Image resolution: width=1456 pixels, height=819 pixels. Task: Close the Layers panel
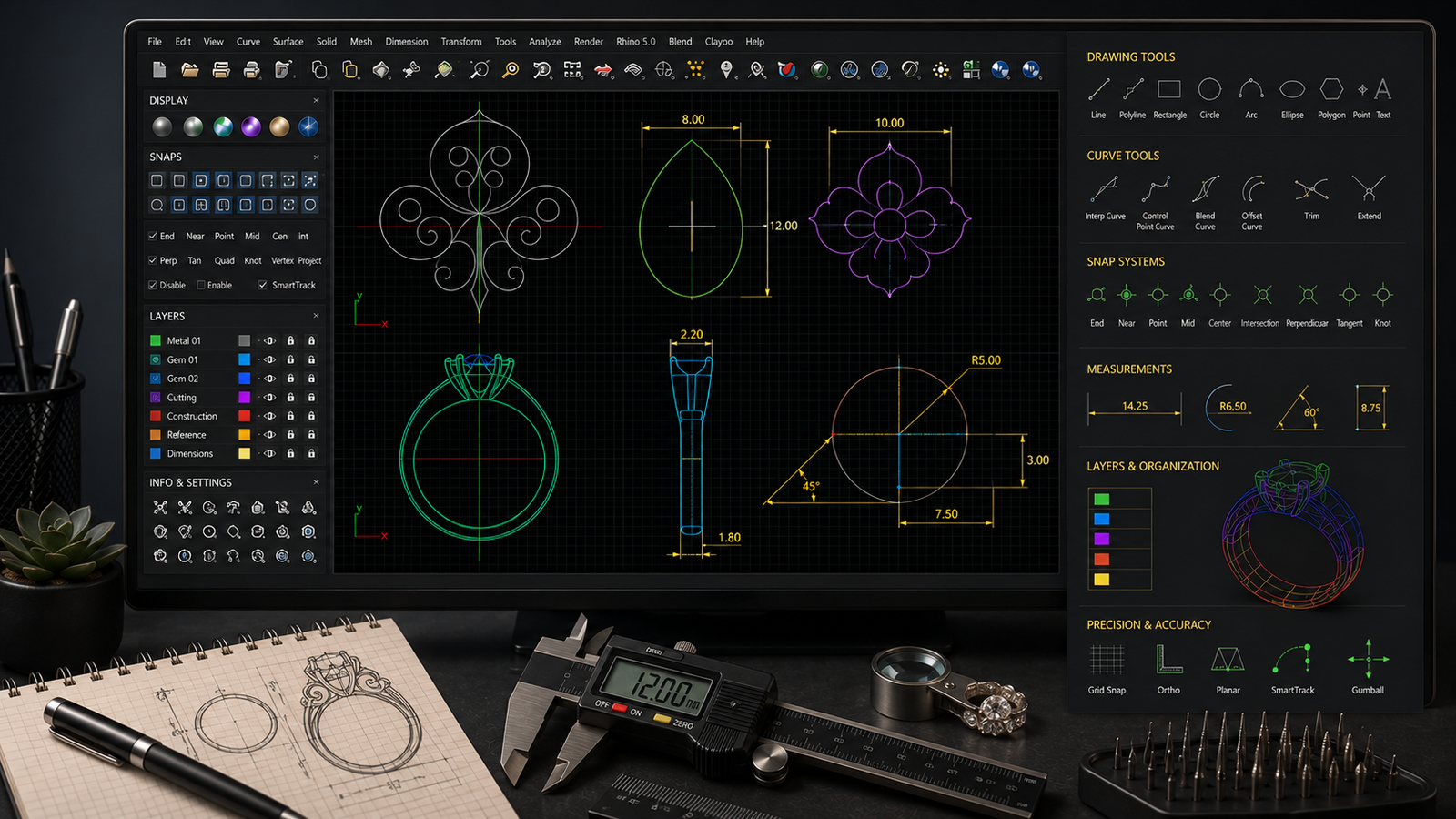tap(316, 316)
